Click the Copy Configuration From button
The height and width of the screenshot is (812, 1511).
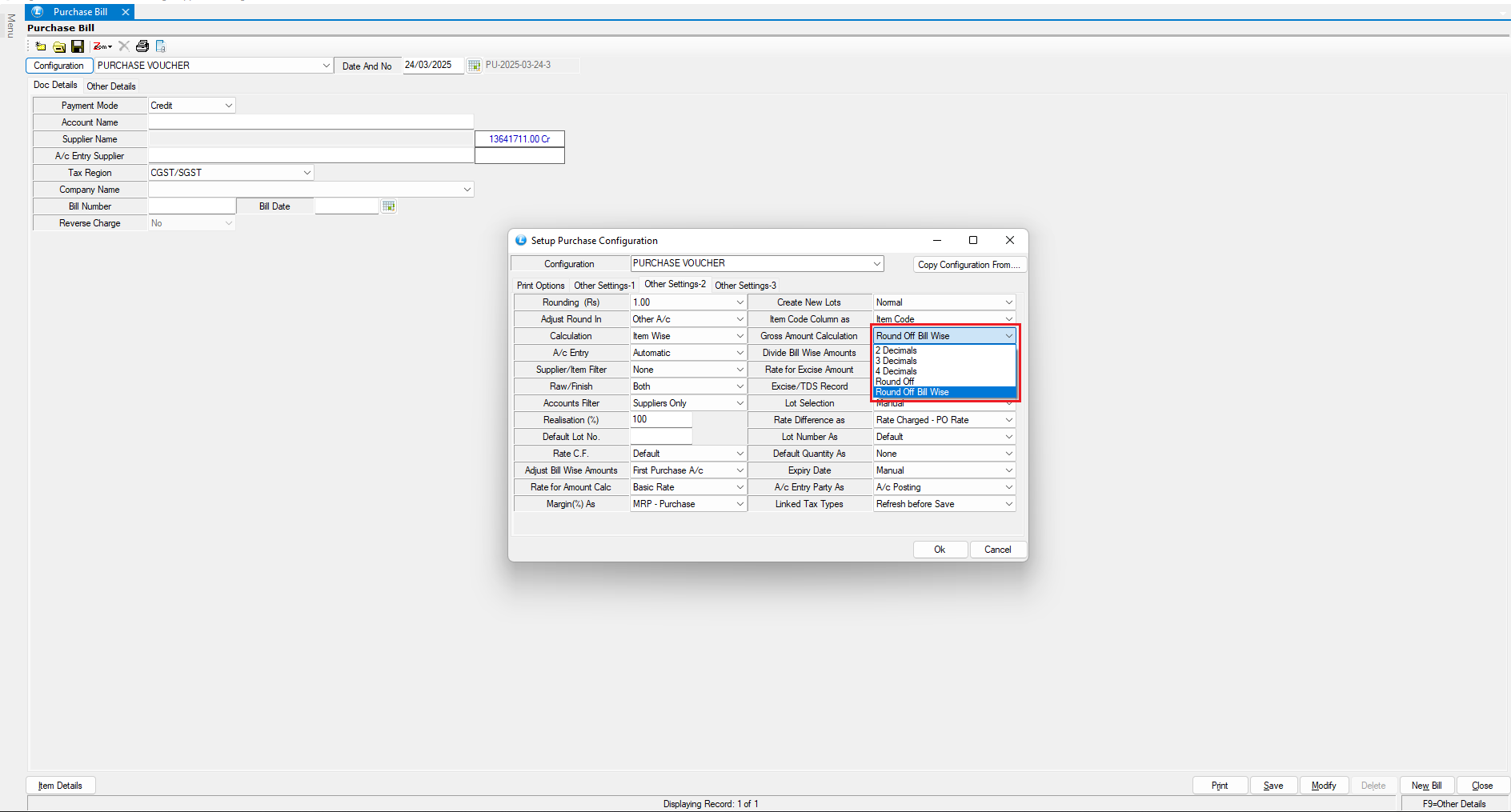point(968,265)
